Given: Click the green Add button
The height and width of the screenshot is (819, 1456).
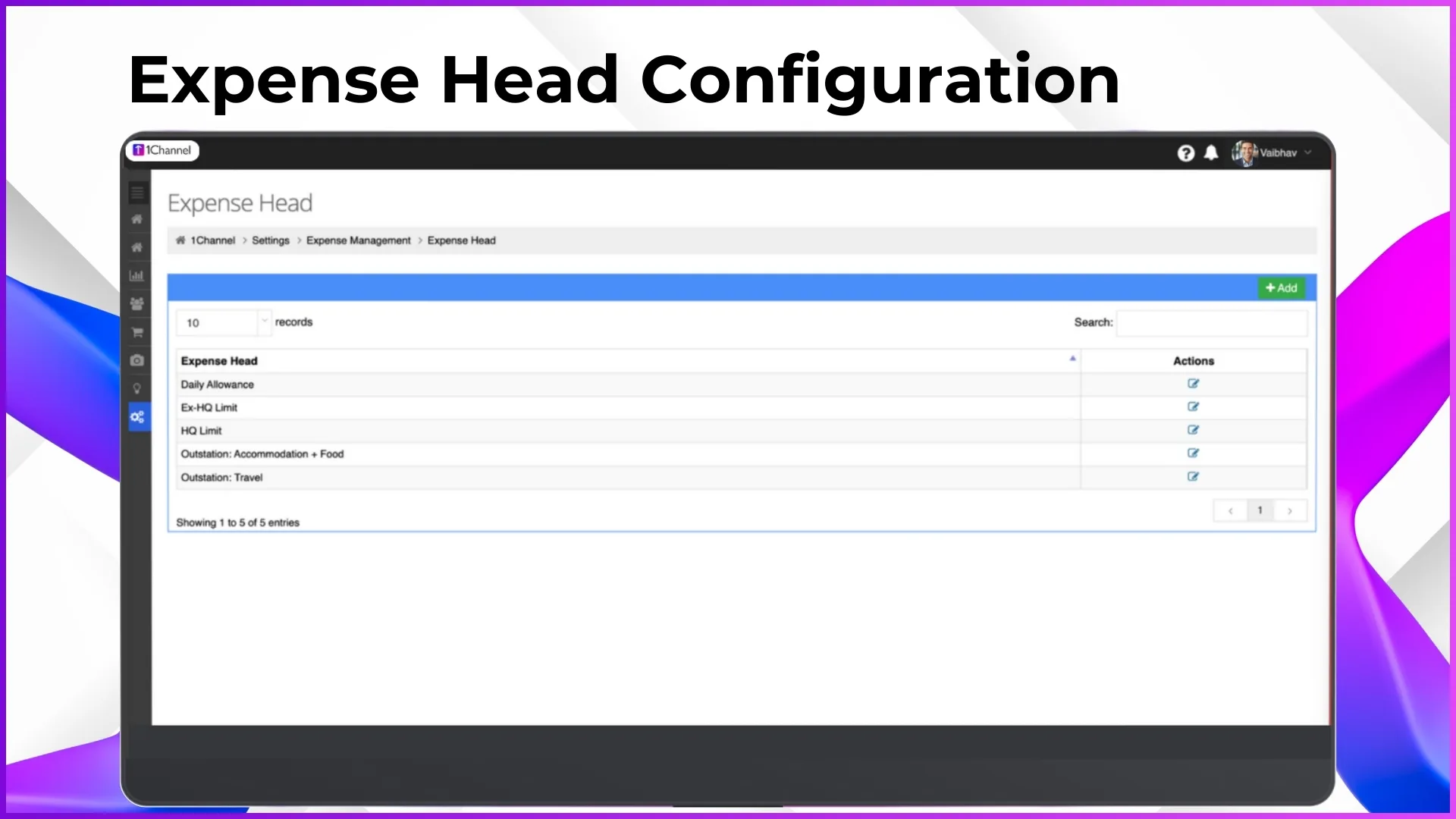Looking at the screenshot, I should click(1282, 287).
